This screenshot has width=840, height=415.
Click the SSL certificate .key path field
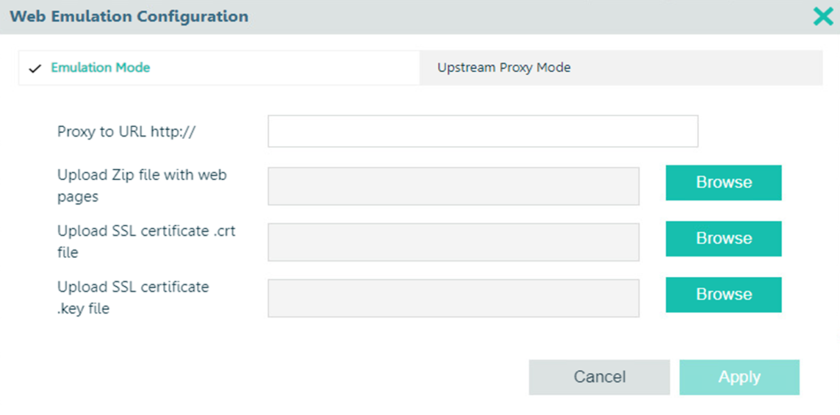[453, 297]
